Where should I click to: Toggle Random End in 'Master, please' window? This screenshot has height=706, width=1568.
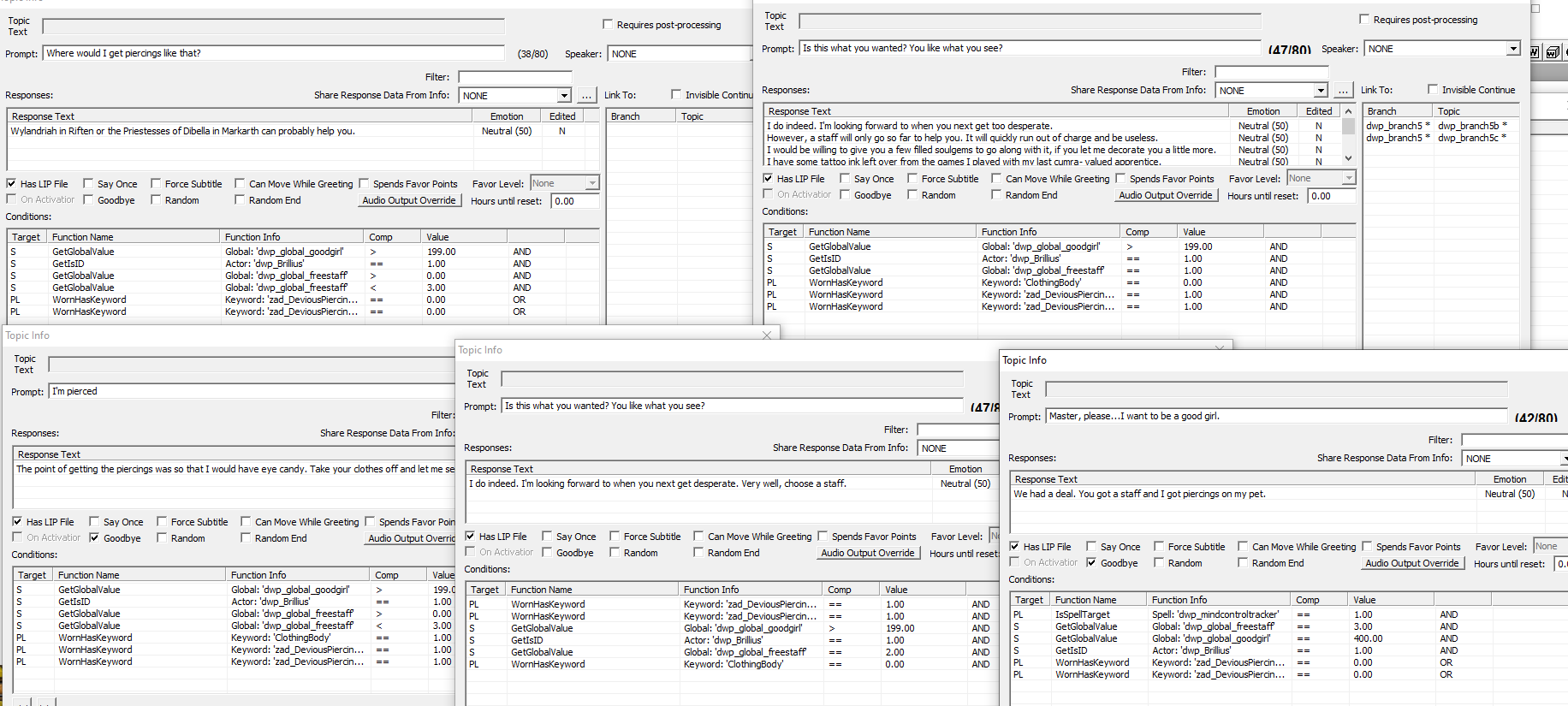coord(1243,562)
